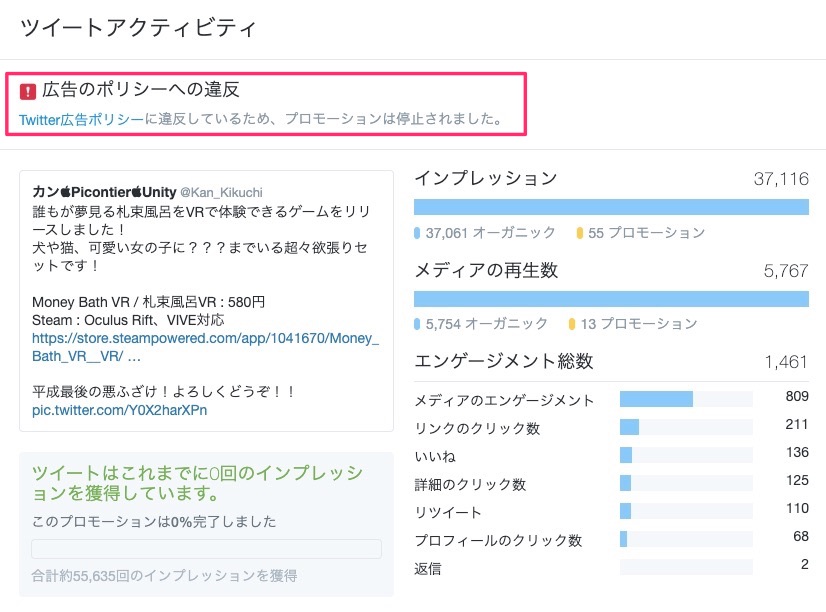Click the 5,754 オーガニック legend
826x612 pixels.
click(x=481, y=323)
